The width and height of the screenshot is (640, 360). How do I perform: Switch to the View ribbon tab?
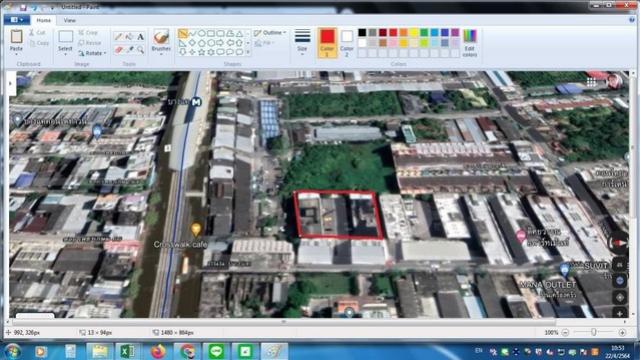point(69,20)
